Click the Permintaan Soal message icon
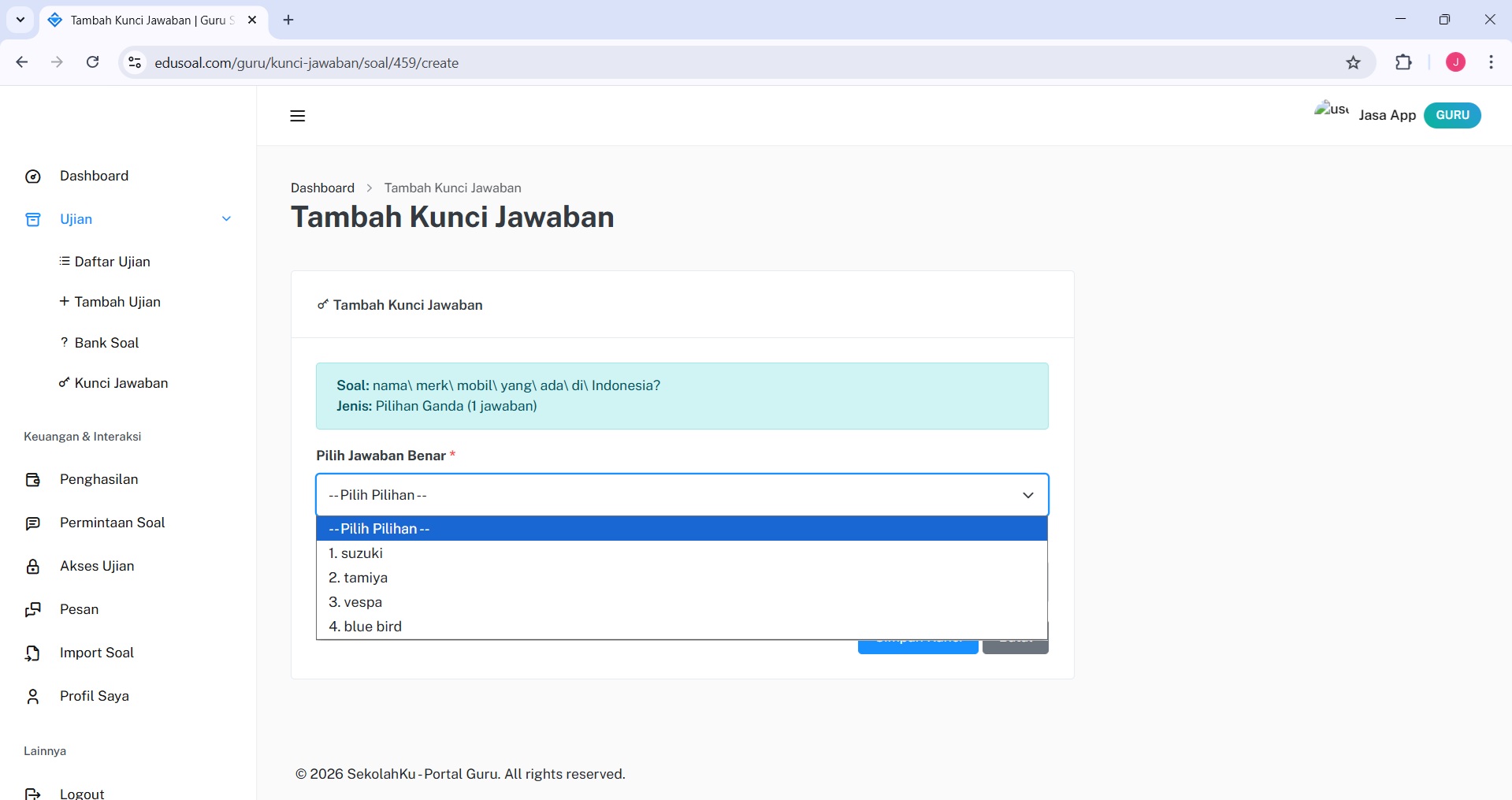The height and width of the screenshot is (800, 1512). click(x=33, y=523)
